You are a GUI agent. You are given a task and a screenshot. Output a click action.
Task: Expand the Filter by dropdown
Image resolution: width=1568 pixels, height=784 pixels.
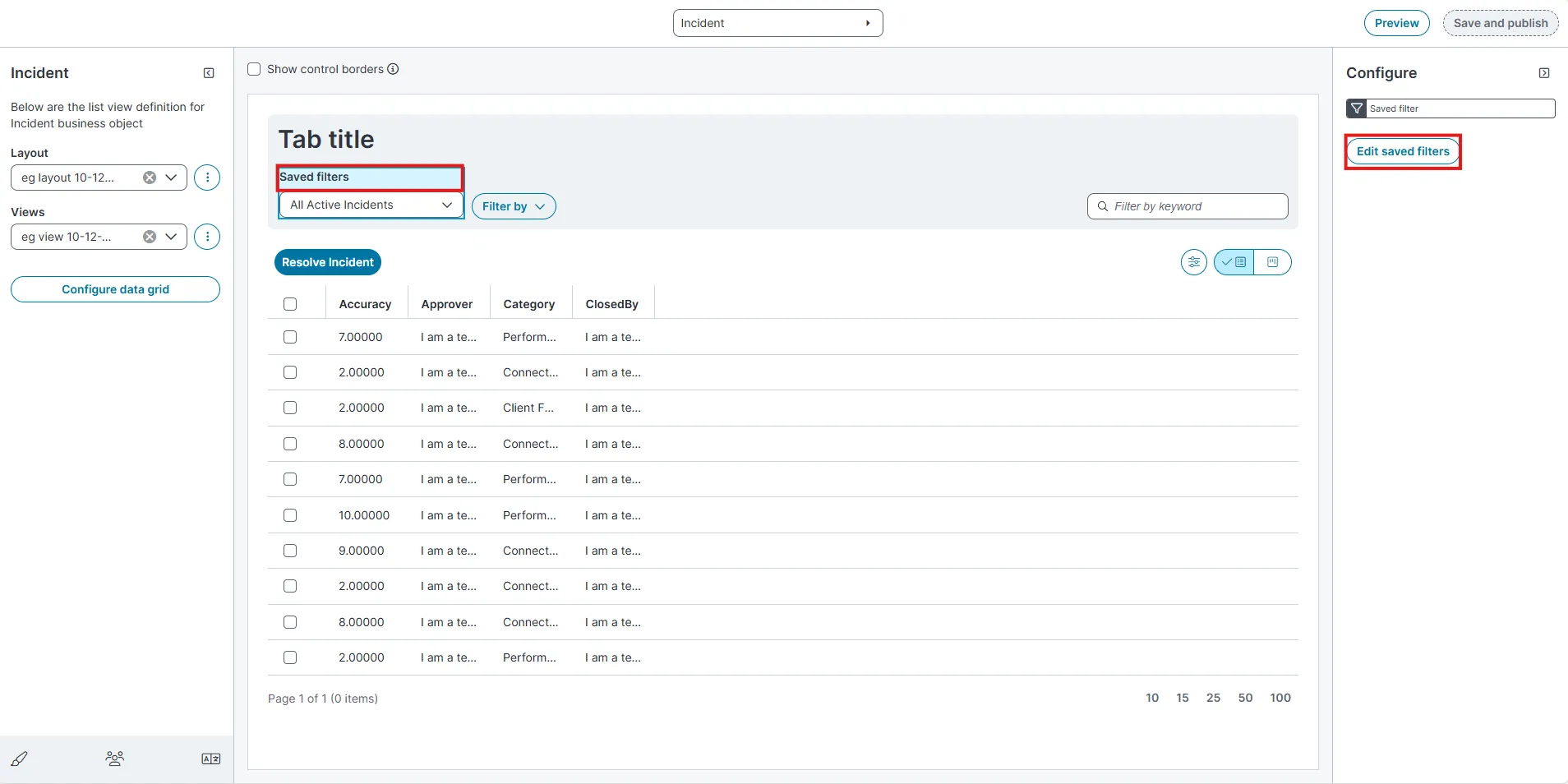click(x=514, y=206)
